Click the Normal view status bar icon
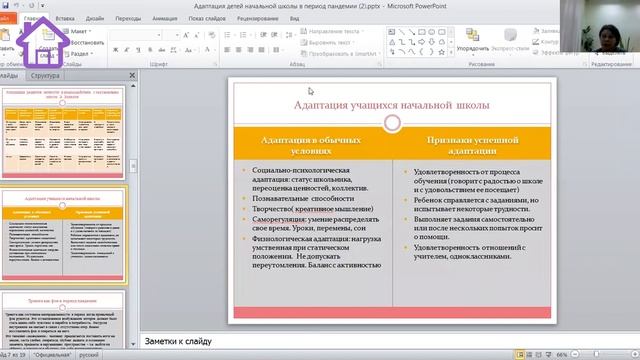The height and width of the screenshot is (360, 640). click(x=520, y=355)
